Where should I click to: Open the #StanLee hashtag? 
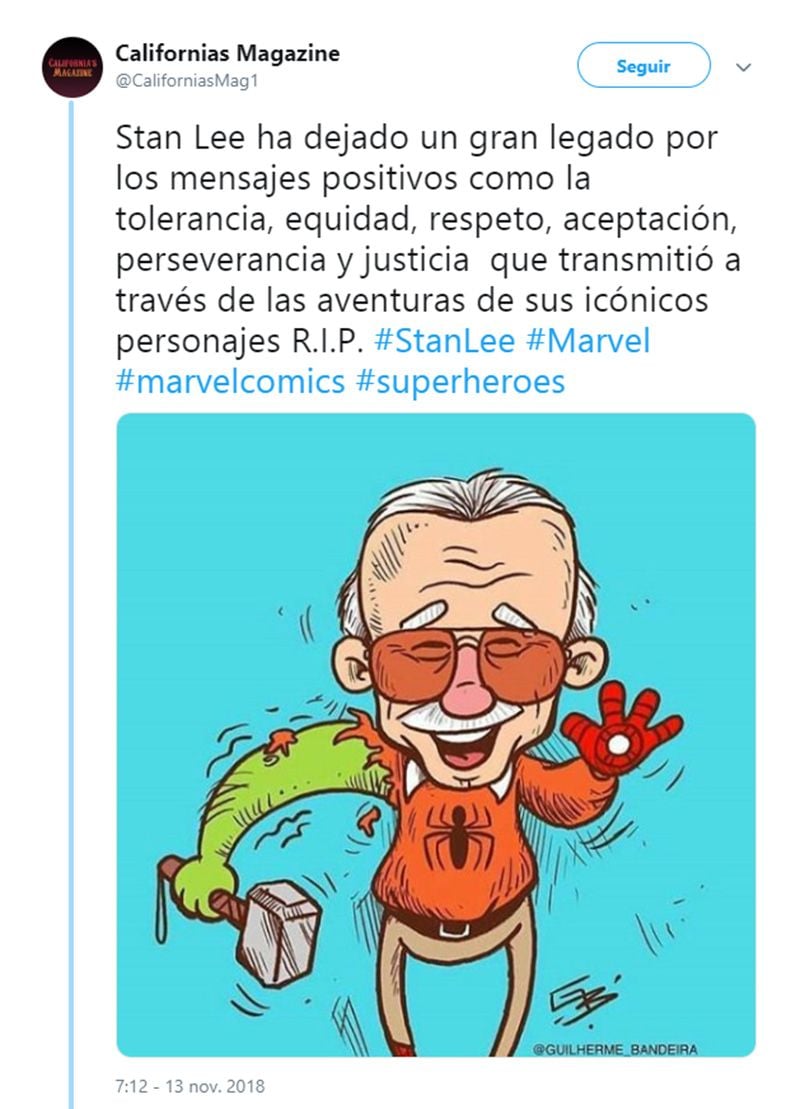[x=445, y=342]
